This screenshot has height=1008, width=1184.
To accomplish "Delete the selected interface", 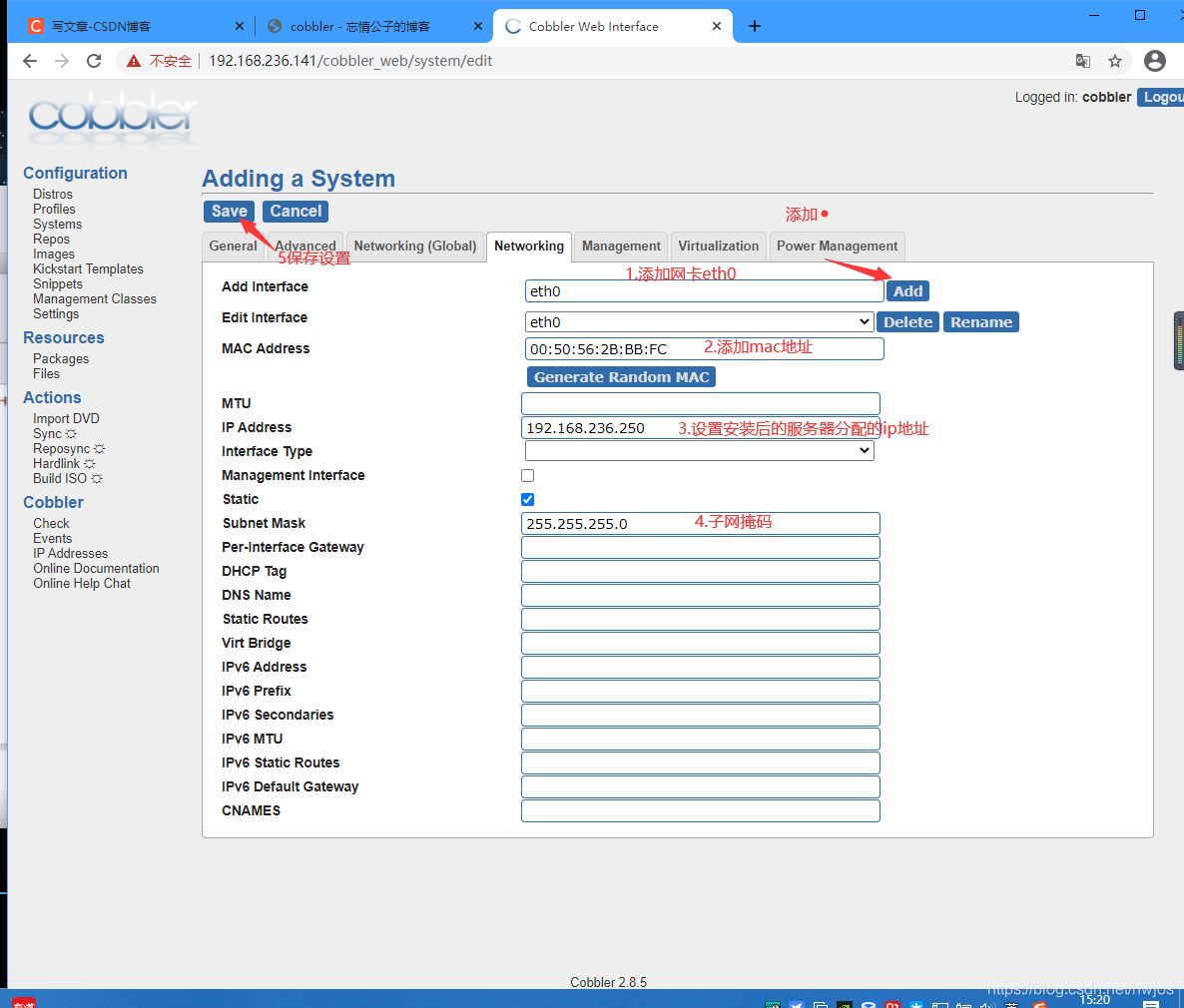I will (x=907, y=322).
